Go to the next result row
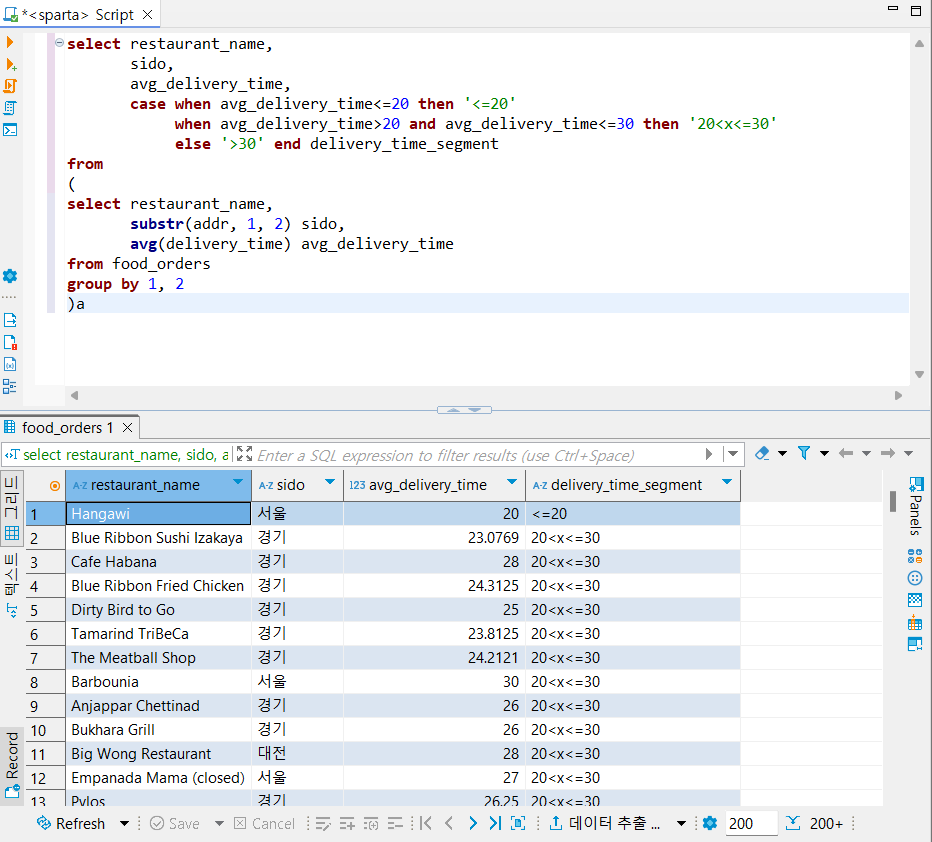This screenshot has height=842, width=932. click(473, 823)
